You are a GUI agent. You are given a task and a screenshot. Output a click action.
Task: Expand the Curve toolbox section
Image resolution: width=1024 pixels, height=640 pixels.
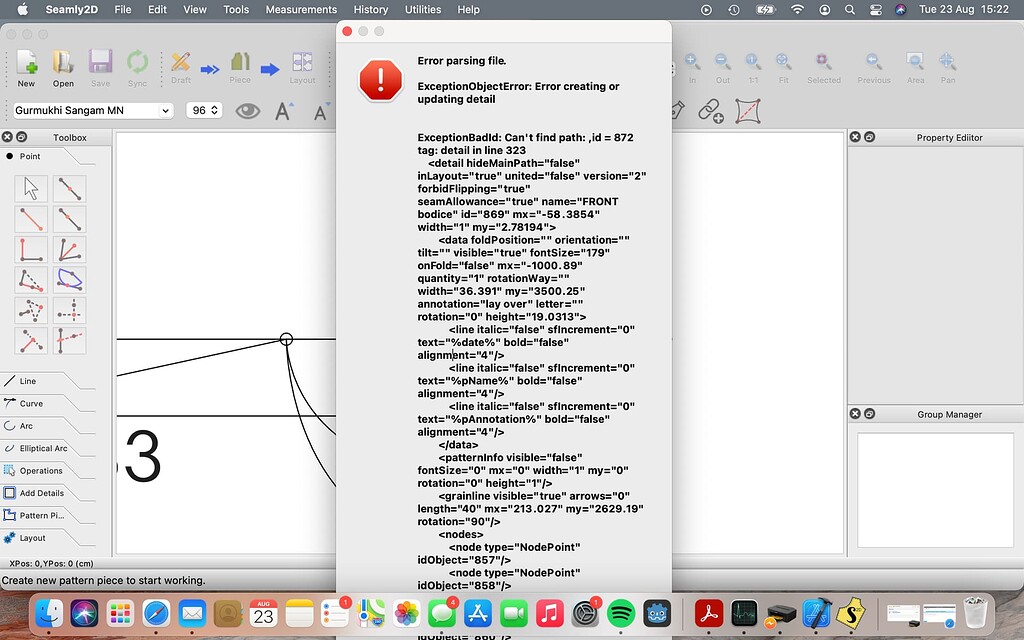coord(31,404)
